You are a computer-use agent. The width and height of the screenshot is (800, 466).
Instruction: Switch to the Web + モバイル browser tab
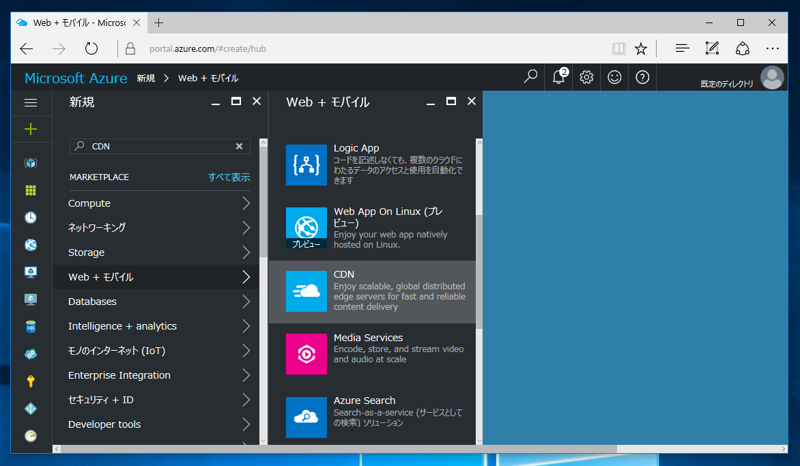[x=79, y=23]
